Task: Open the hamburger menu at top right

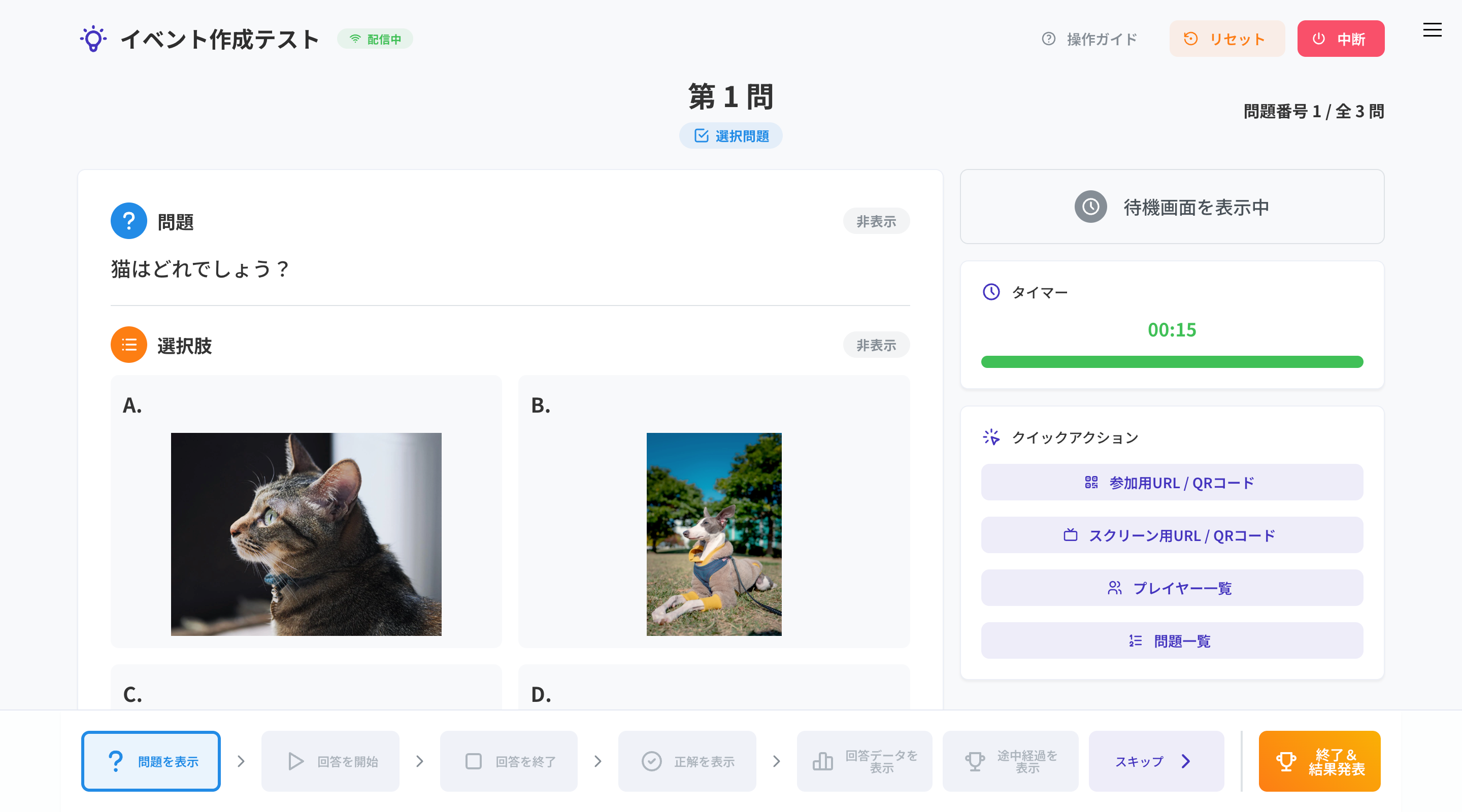Action: click(x=1432, y=30)
